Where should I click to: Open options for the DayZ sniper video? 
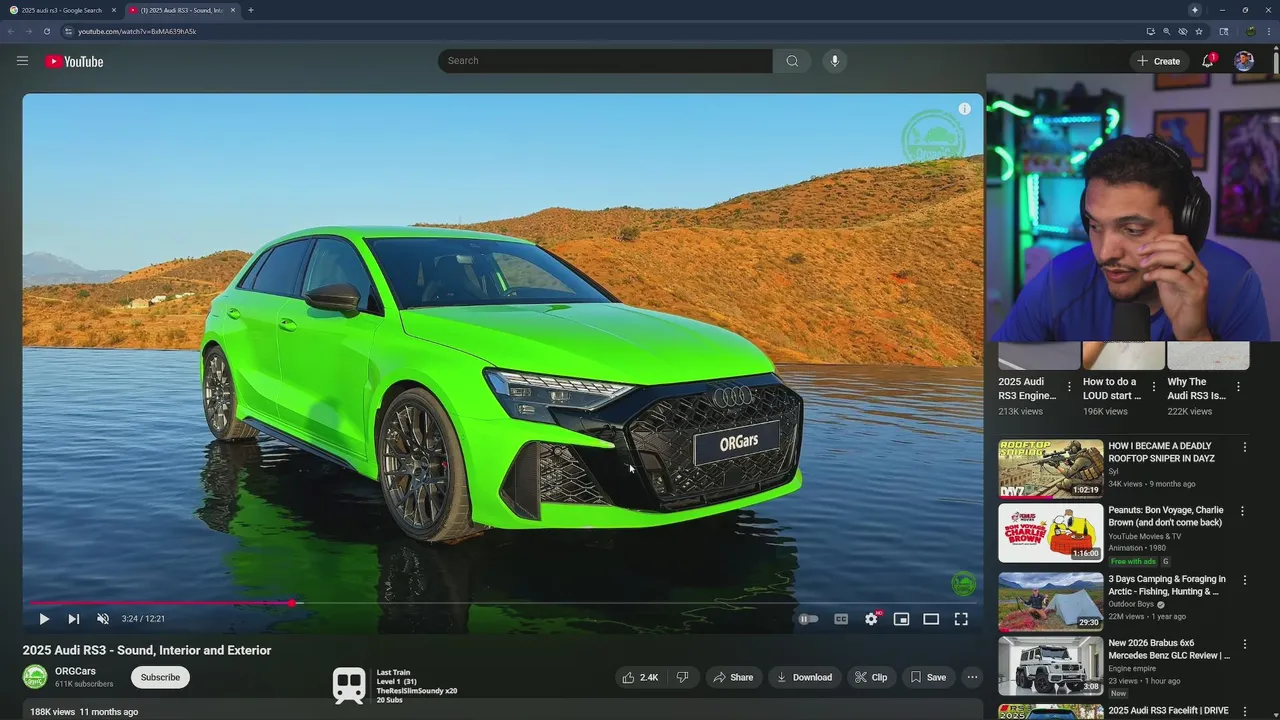tap(1245, 447)
